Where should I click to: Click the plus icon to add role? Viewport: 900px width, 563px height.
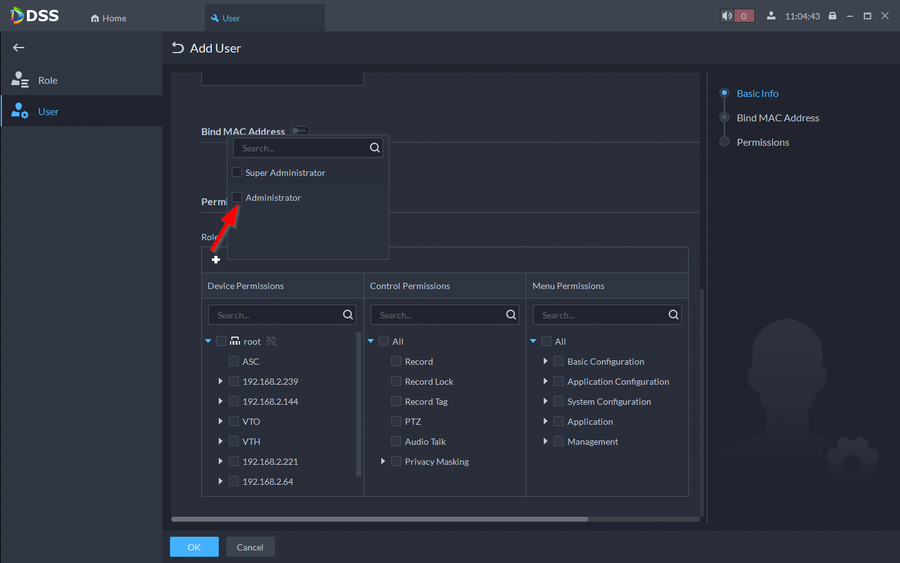216,260
